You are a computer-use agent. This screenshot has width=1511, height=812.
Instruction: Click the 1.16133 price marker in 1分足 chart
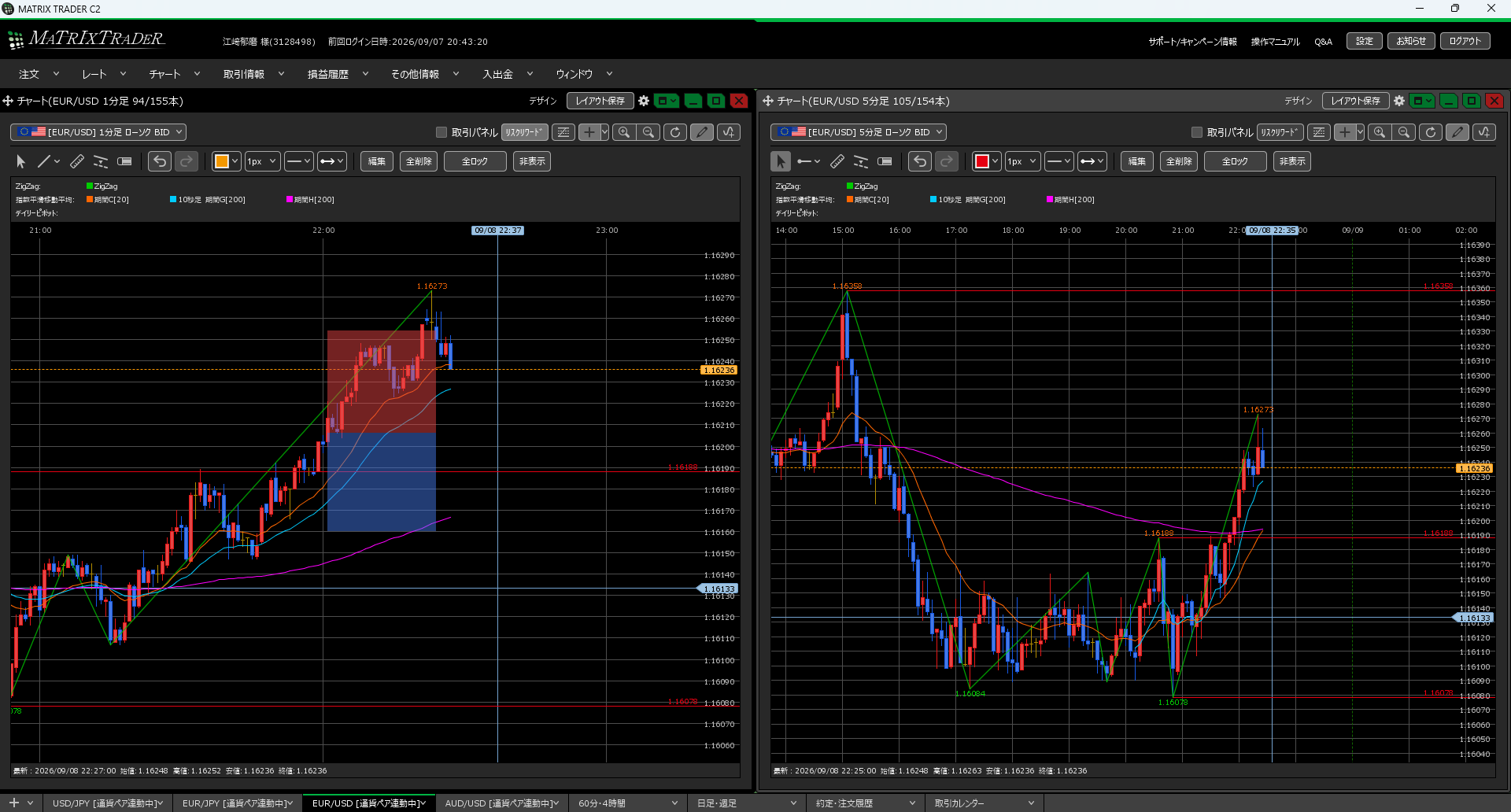coord(718,589)
